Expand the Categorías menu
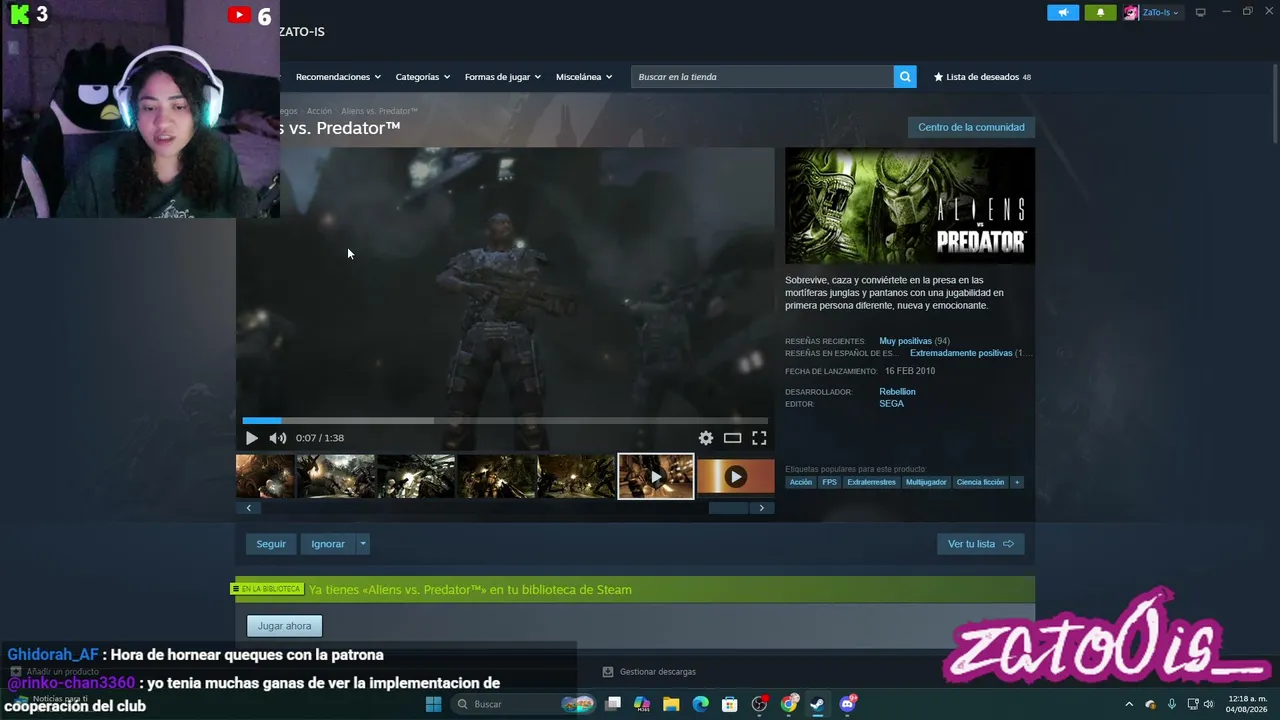1280x720 pixels. (x=422, y=77)
